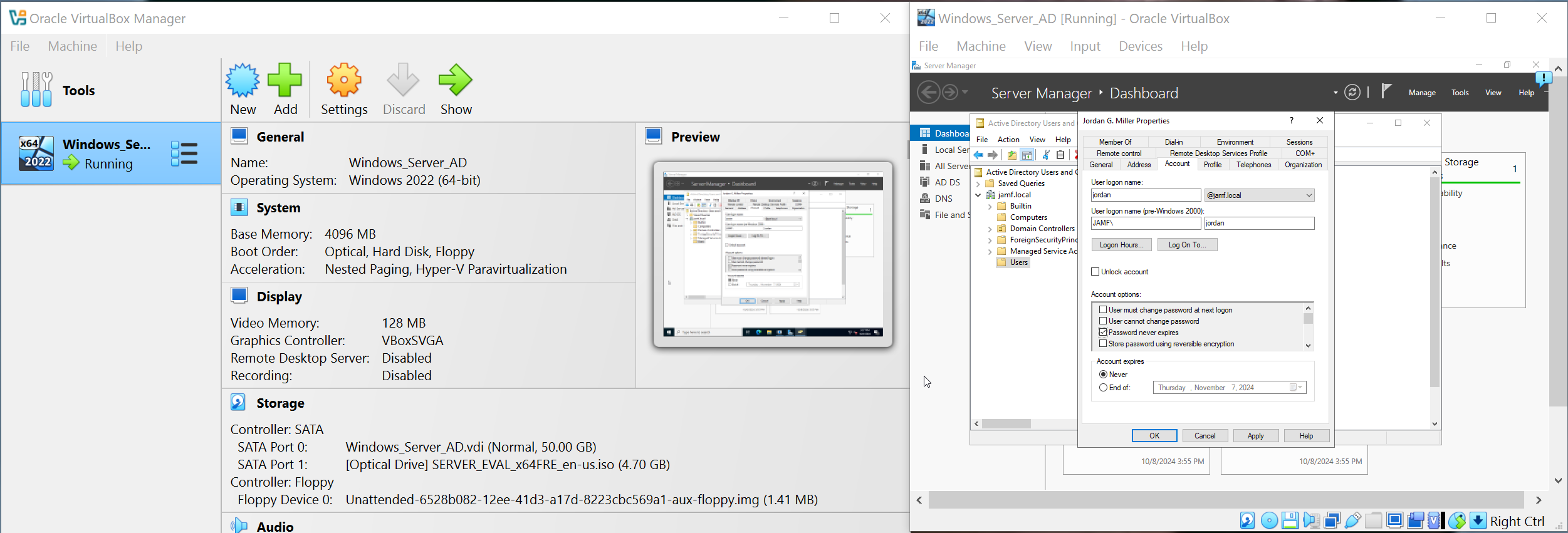Click the Server Manager back arrow

pyautogui.click(x=928, y=93)
